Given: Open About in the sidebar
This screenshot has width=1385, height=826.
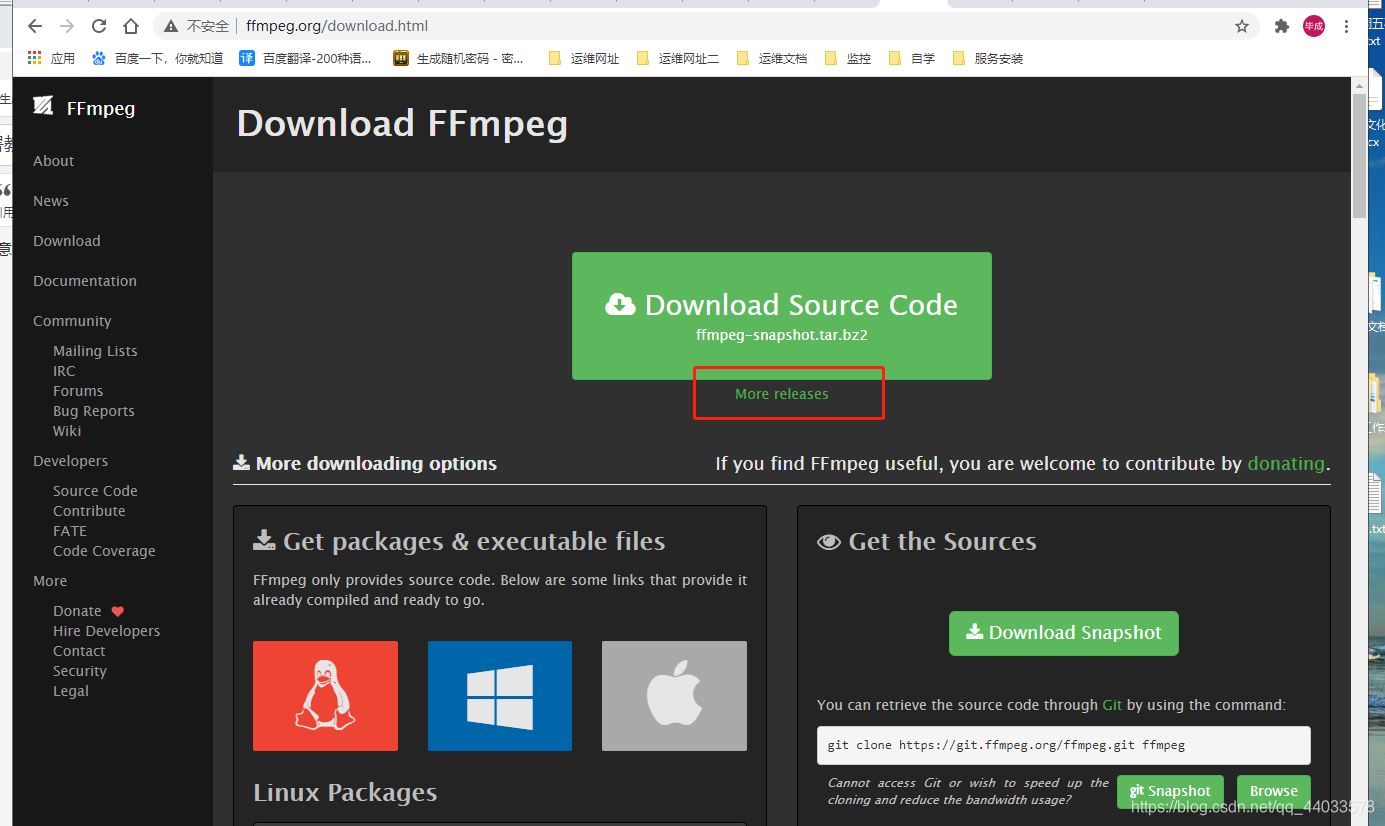Looking at the screenshot, I should pos(53,161).
